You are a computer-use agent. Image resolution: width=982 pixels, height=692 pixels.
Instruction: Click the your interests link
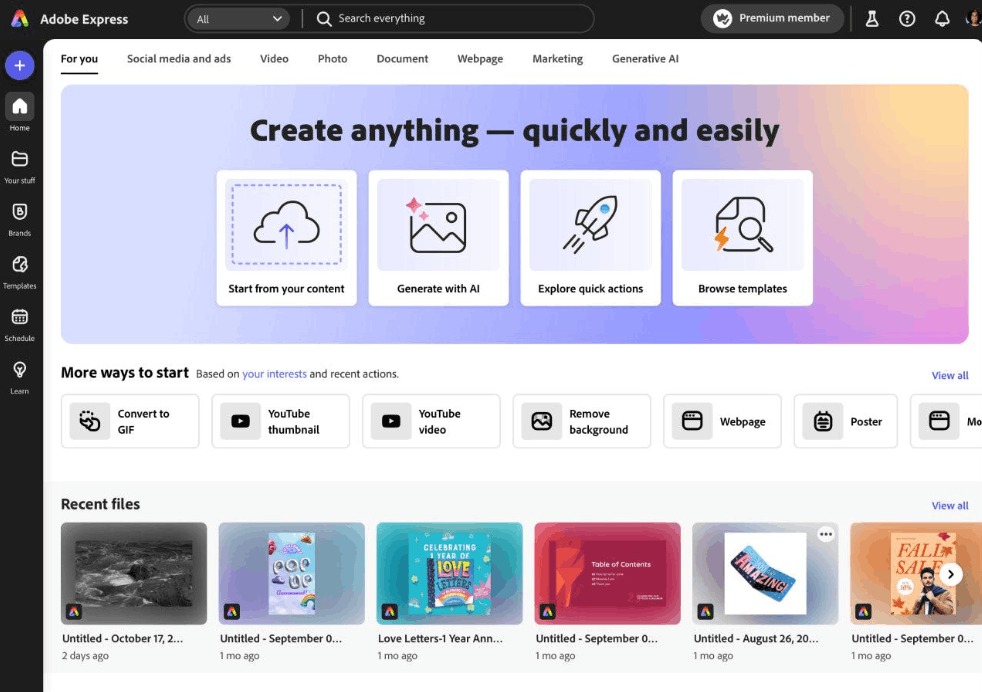[x=274, y=374]
